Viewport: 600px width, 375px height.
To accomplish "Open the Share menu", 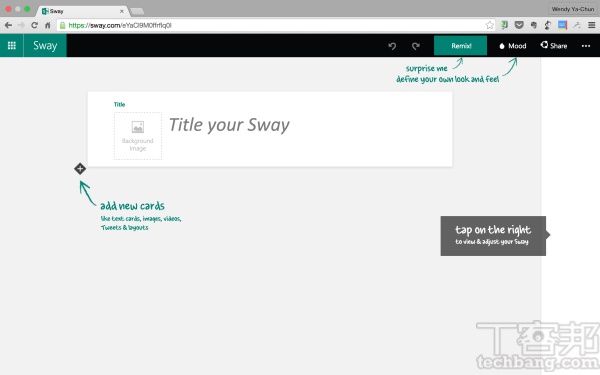I will point(554,46).
